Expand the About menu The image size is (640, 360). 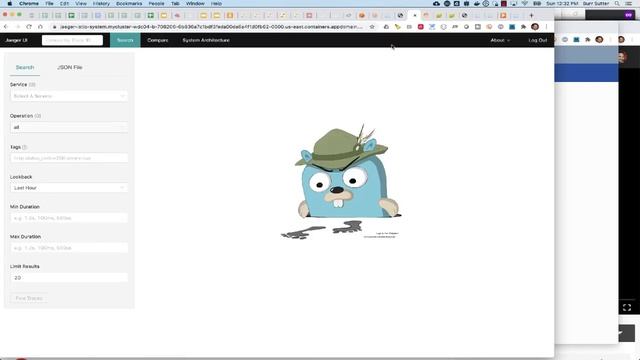tap(500, 40)
